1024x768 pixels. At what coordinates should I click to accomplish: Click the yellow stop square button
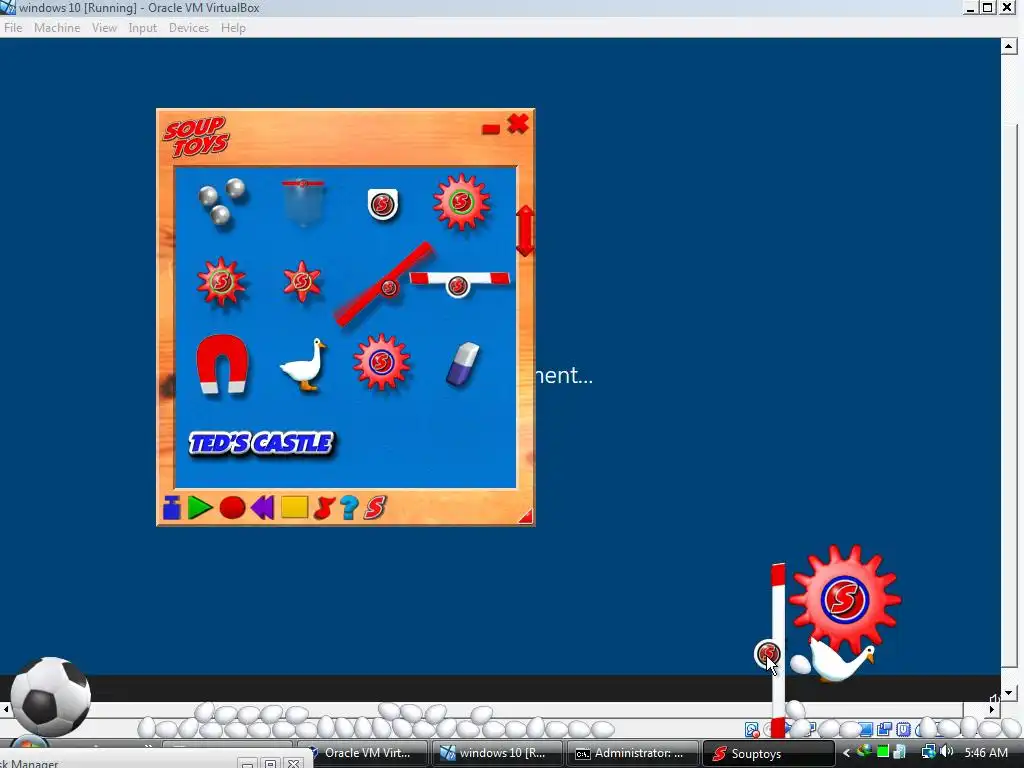pyautogui.click(x=295, y=507)
